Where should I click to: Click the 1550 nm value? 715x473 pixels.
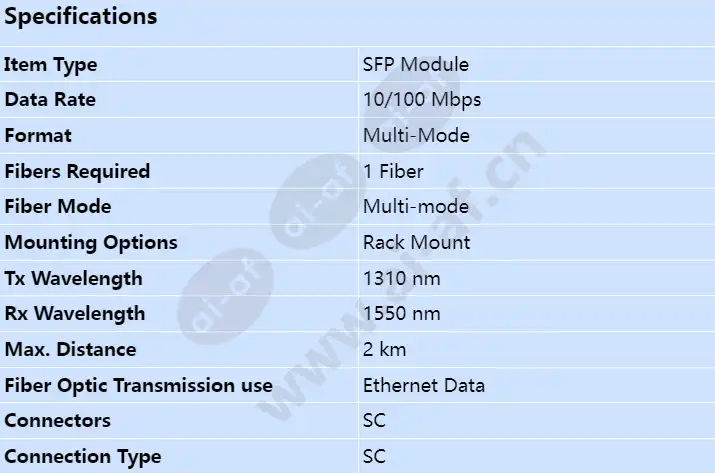(401, 314)
